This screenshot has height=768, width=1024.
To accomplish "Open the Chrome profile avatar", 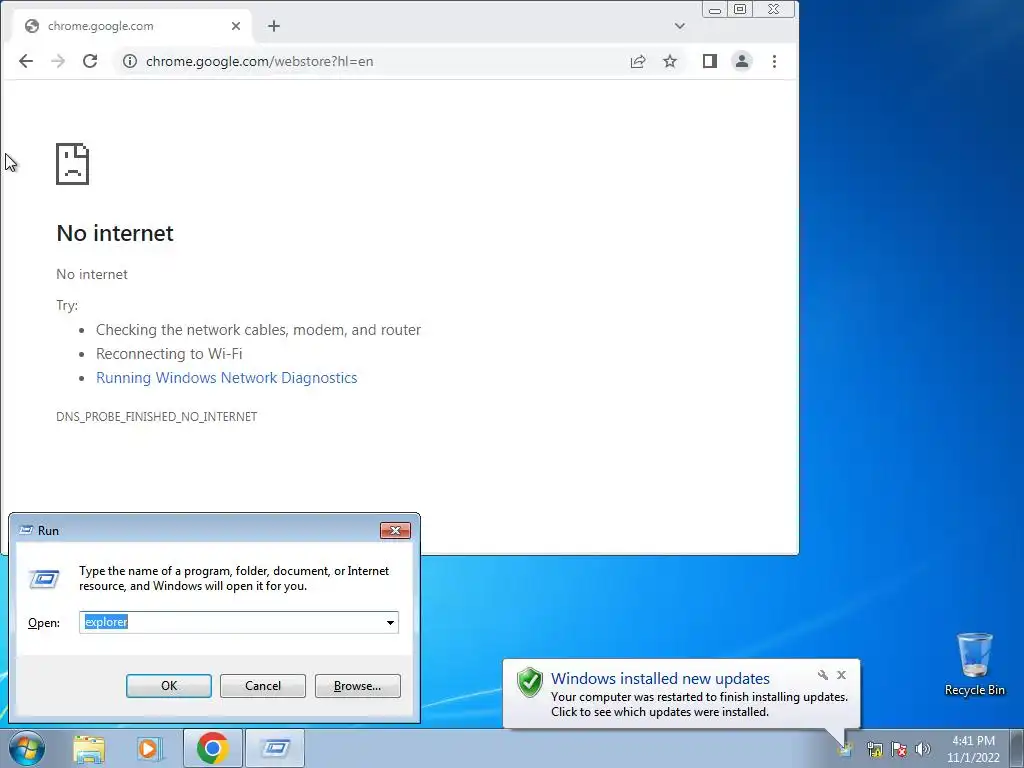I will point(742,61).
